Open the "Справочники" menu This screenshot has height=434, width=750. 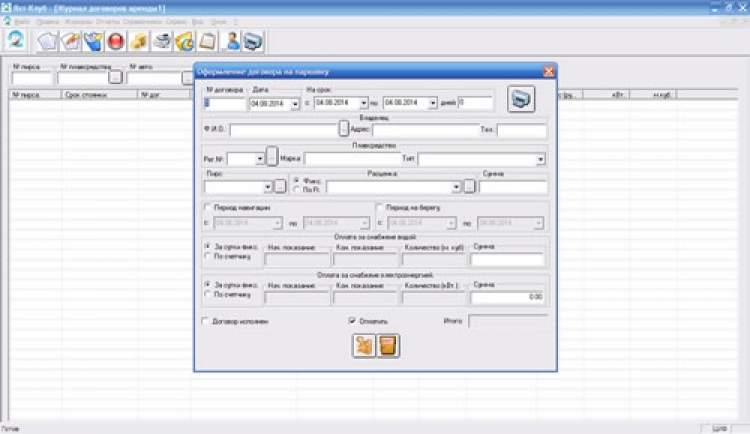[142, 22]
